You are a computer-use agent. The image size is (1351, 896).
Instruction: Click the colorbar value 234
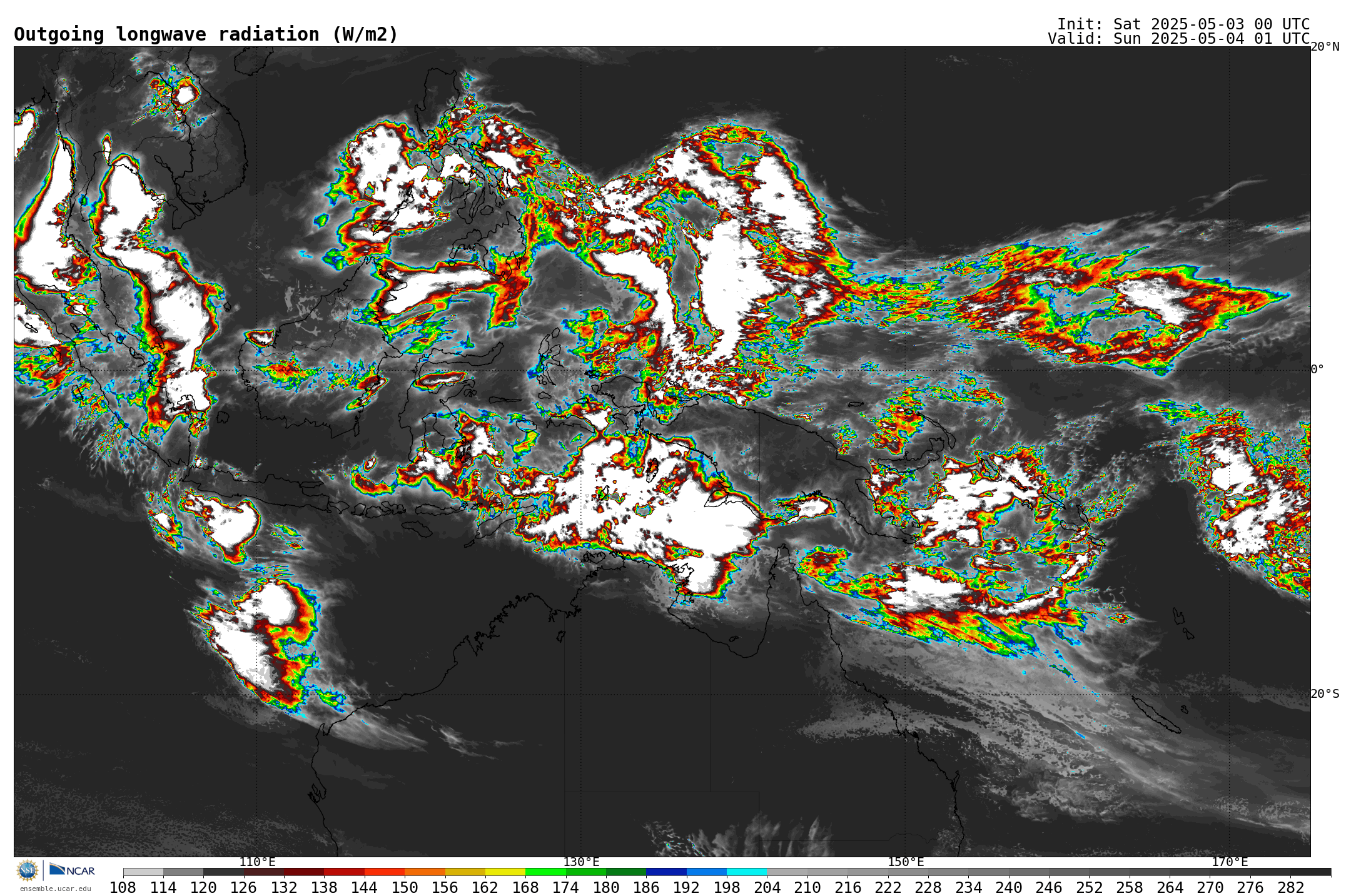click(x=968, y=888)
